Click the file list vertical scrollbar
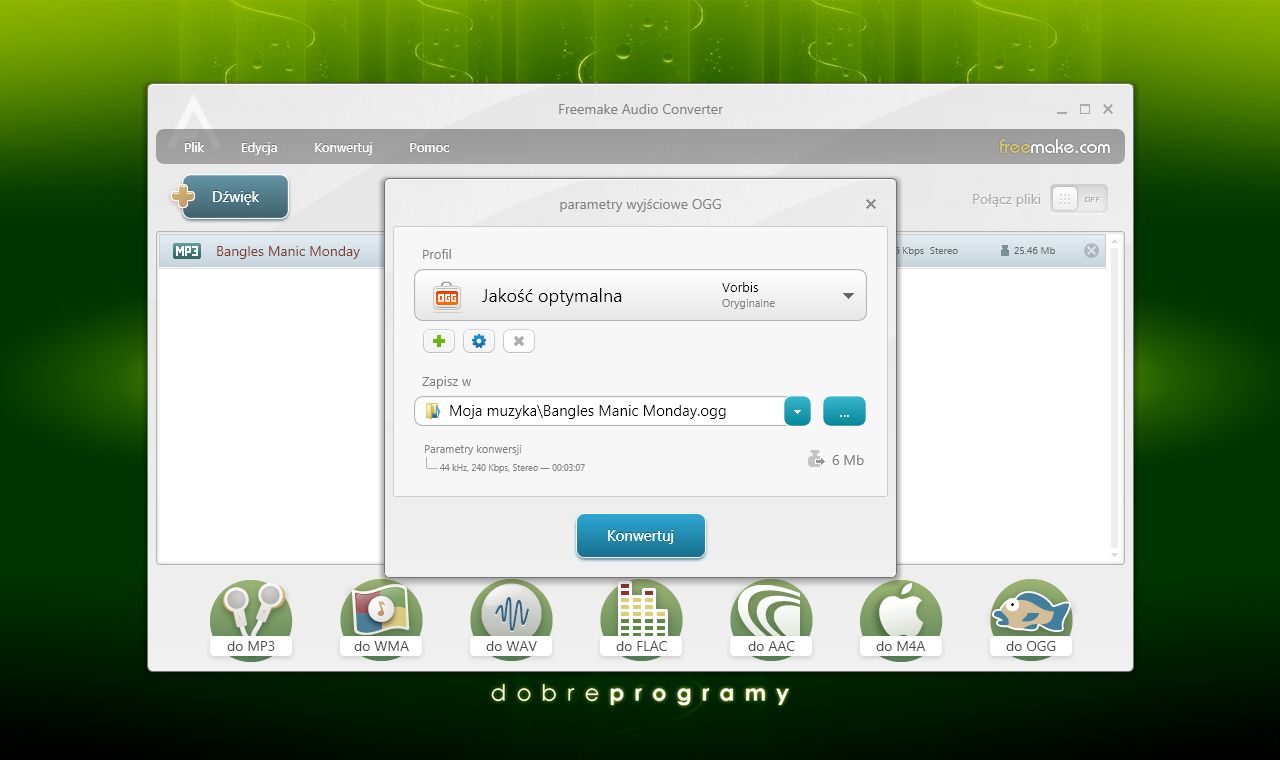 tap(1115, 398)
